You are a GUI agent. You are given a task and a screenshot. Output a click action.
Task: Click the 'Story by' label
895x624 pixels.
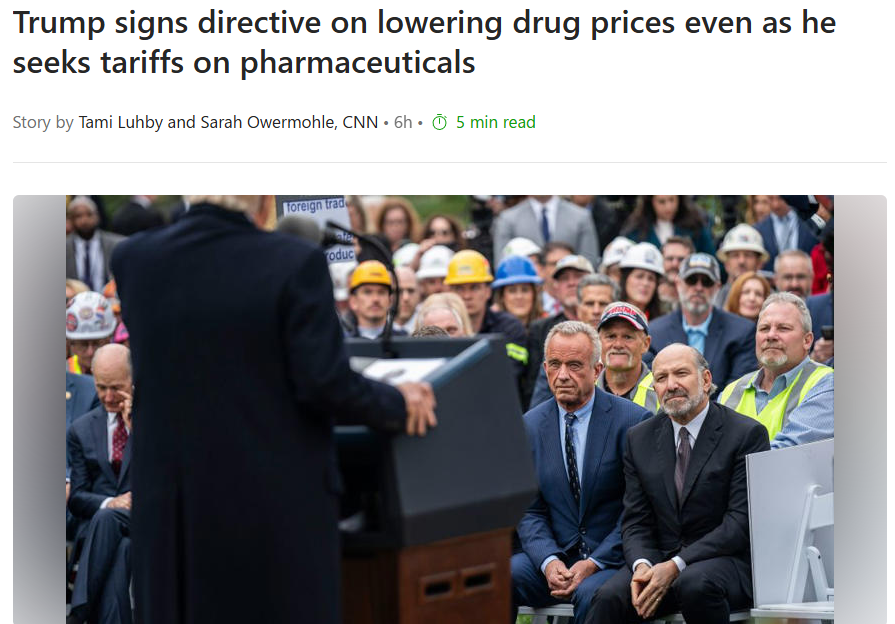click(43, 122)
